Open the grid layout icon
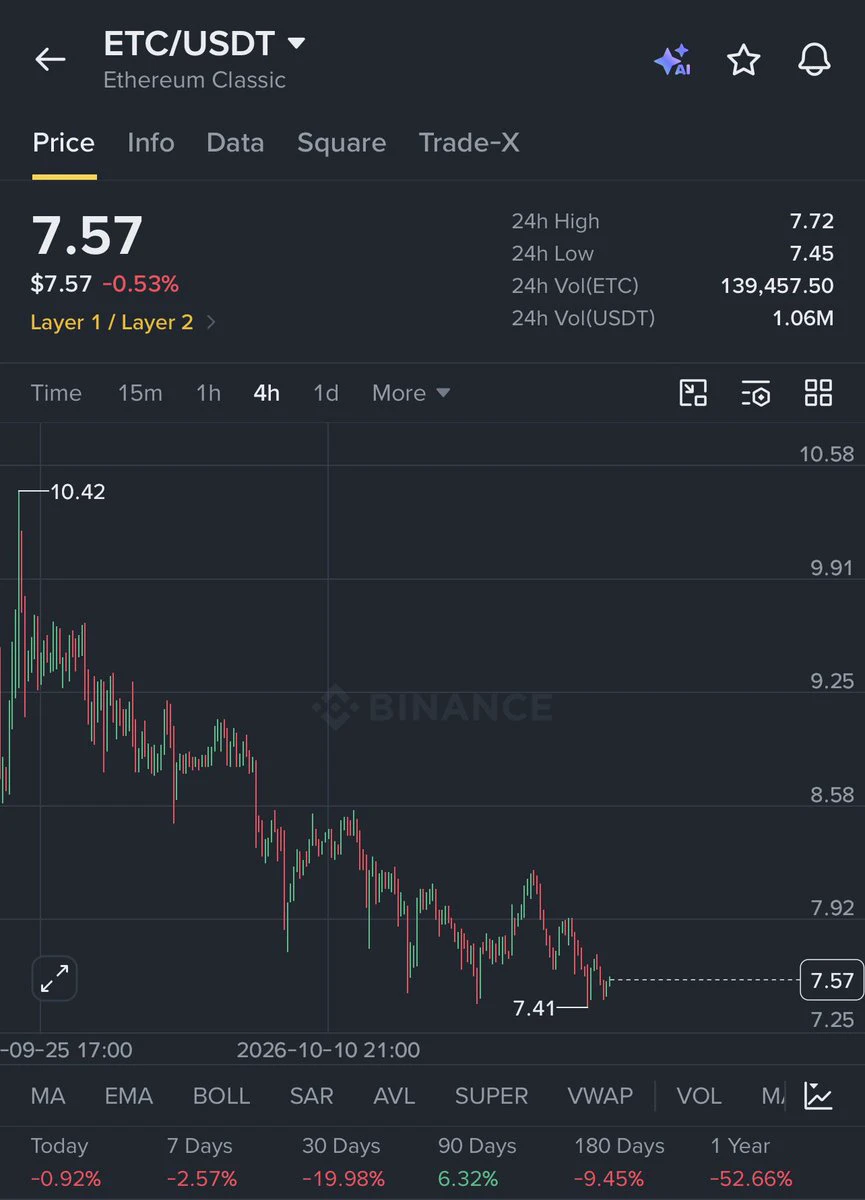865x1200 pixels. [x=818, y=393]
